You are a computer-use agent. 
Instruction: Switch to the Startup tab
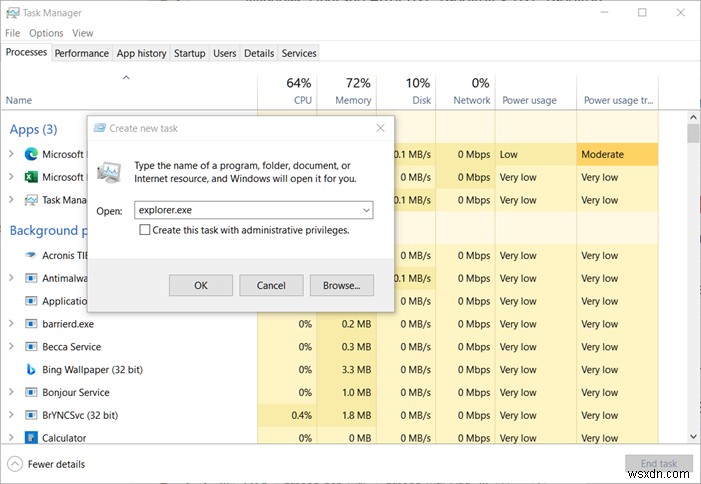point(190,53)
